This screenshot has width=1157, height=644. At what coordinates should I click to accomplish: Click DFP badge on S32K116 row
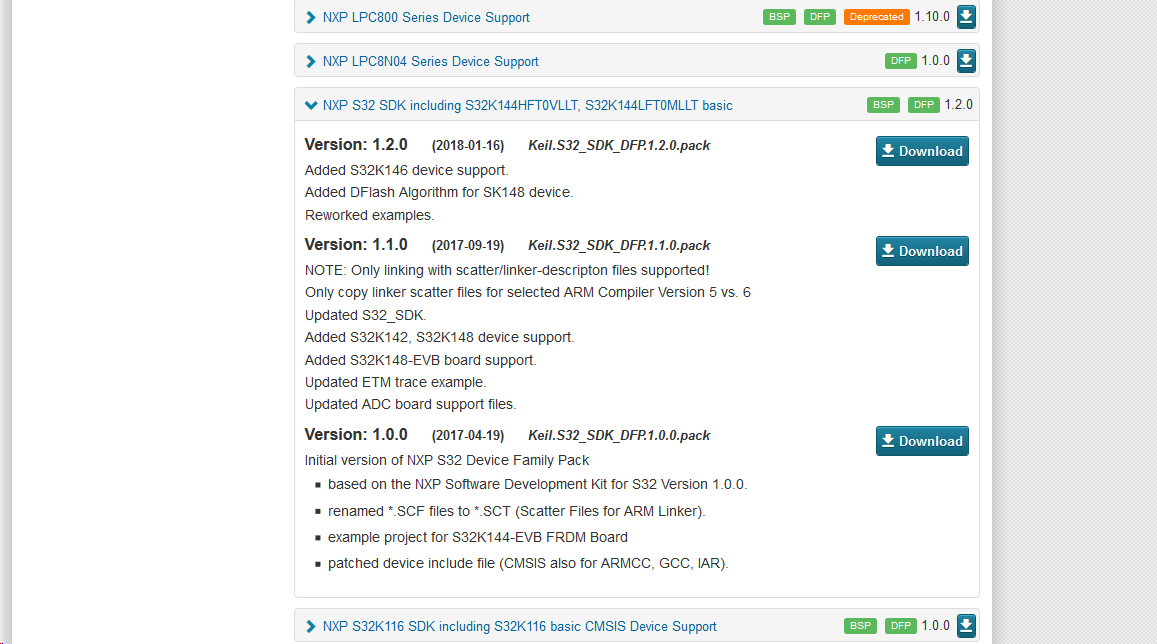[x=900, y=626]
